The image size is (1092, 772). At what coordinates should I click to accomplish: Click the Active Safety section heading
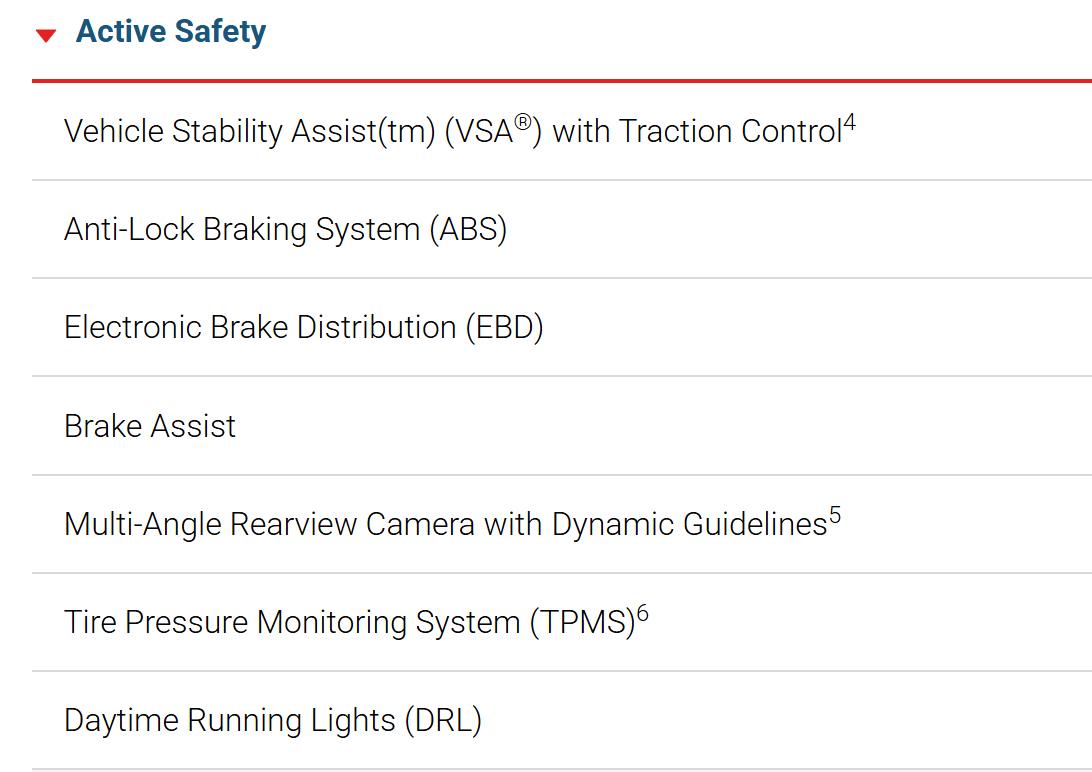[x=171, y=31]
